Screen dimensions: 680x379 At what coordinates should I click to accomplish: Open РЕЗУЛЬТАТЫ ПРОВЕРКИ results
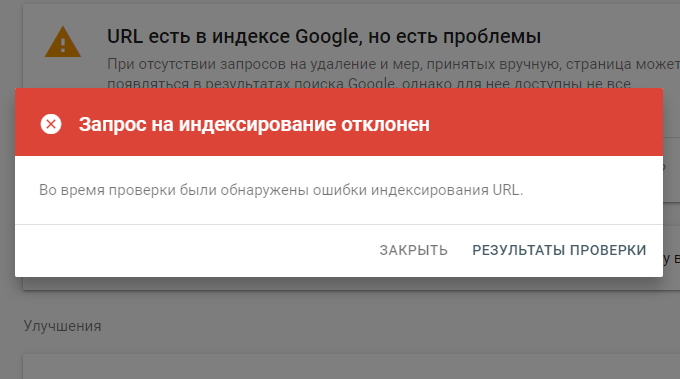[x=559, y=250]
